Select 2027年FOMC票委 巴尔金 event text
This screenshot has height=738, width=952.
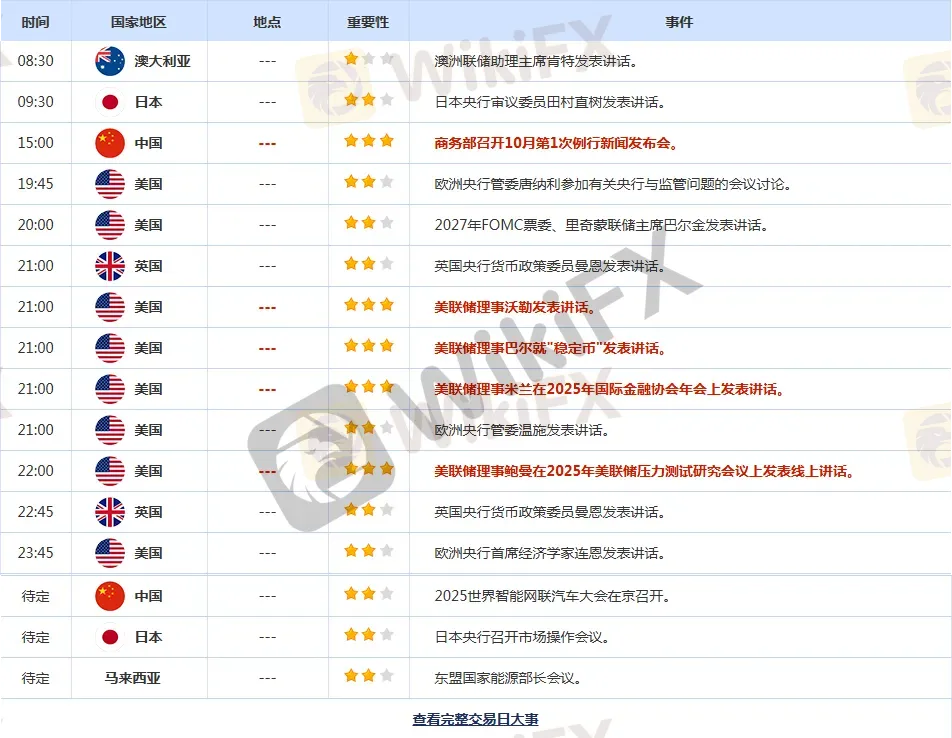tap(602, 225)
